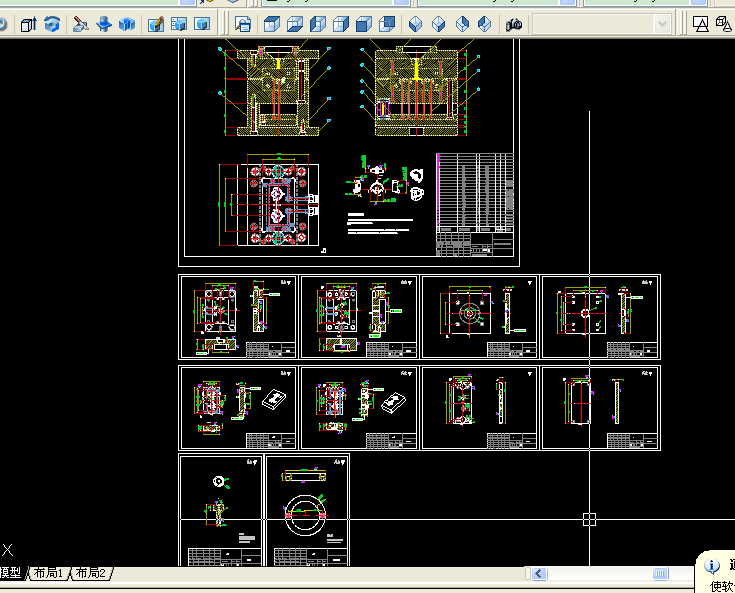Viewport: 735px width, 593px height.
Task: Switch to Front view cube icon
Action: pyautogui.click(x=364, y=24)
